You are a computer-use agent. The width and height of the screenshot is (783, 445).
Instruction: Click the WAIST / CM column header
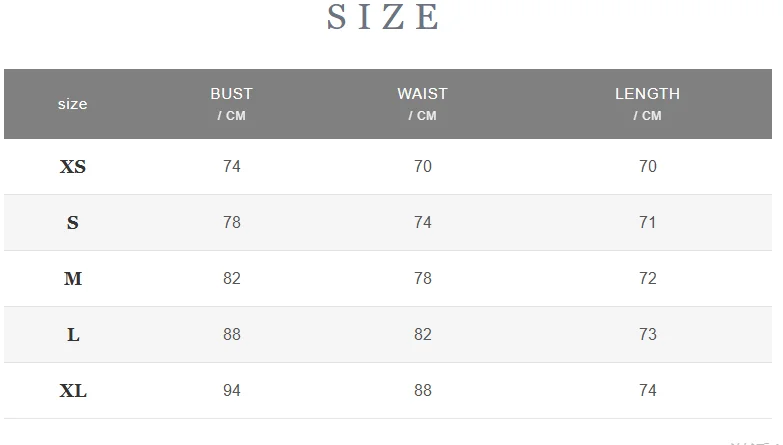tap(422, 104)
